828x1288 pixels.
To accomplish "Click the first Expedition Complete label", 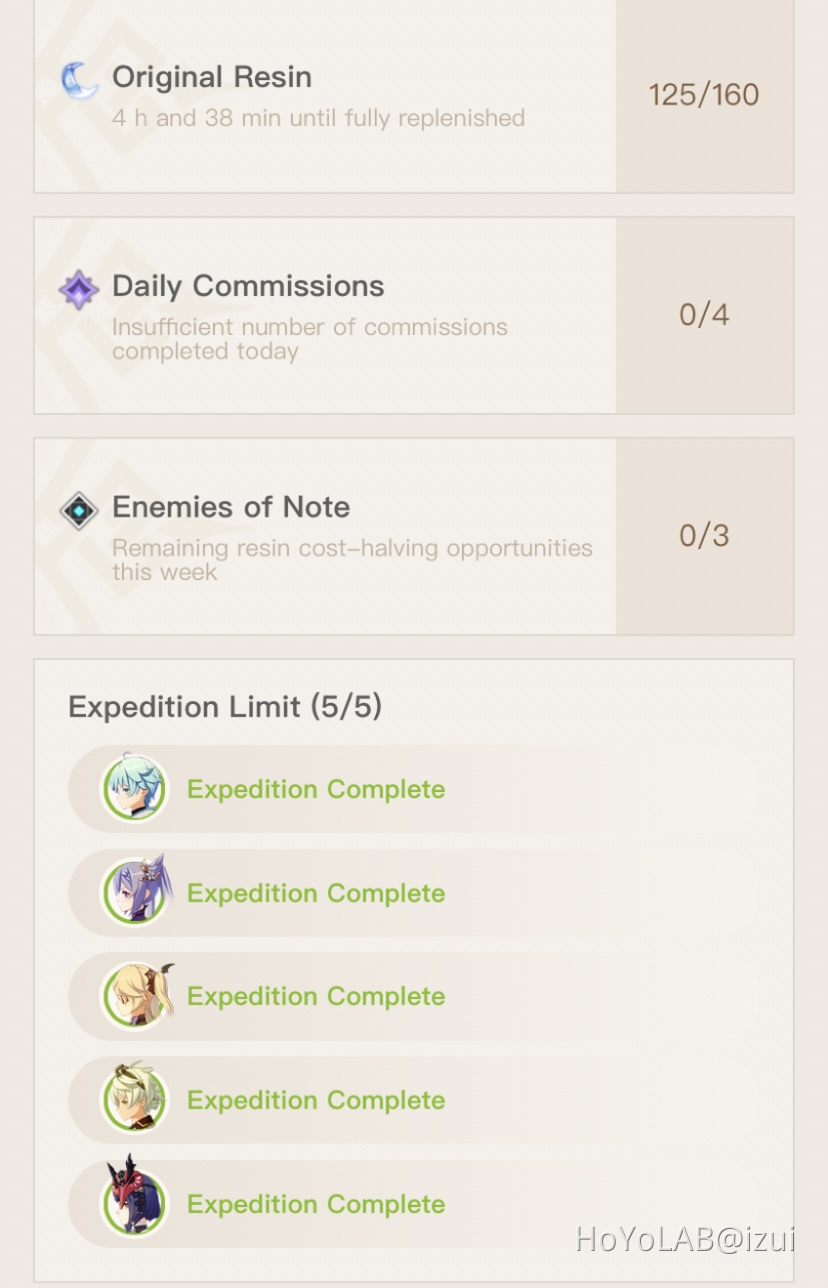I will 315,789.
